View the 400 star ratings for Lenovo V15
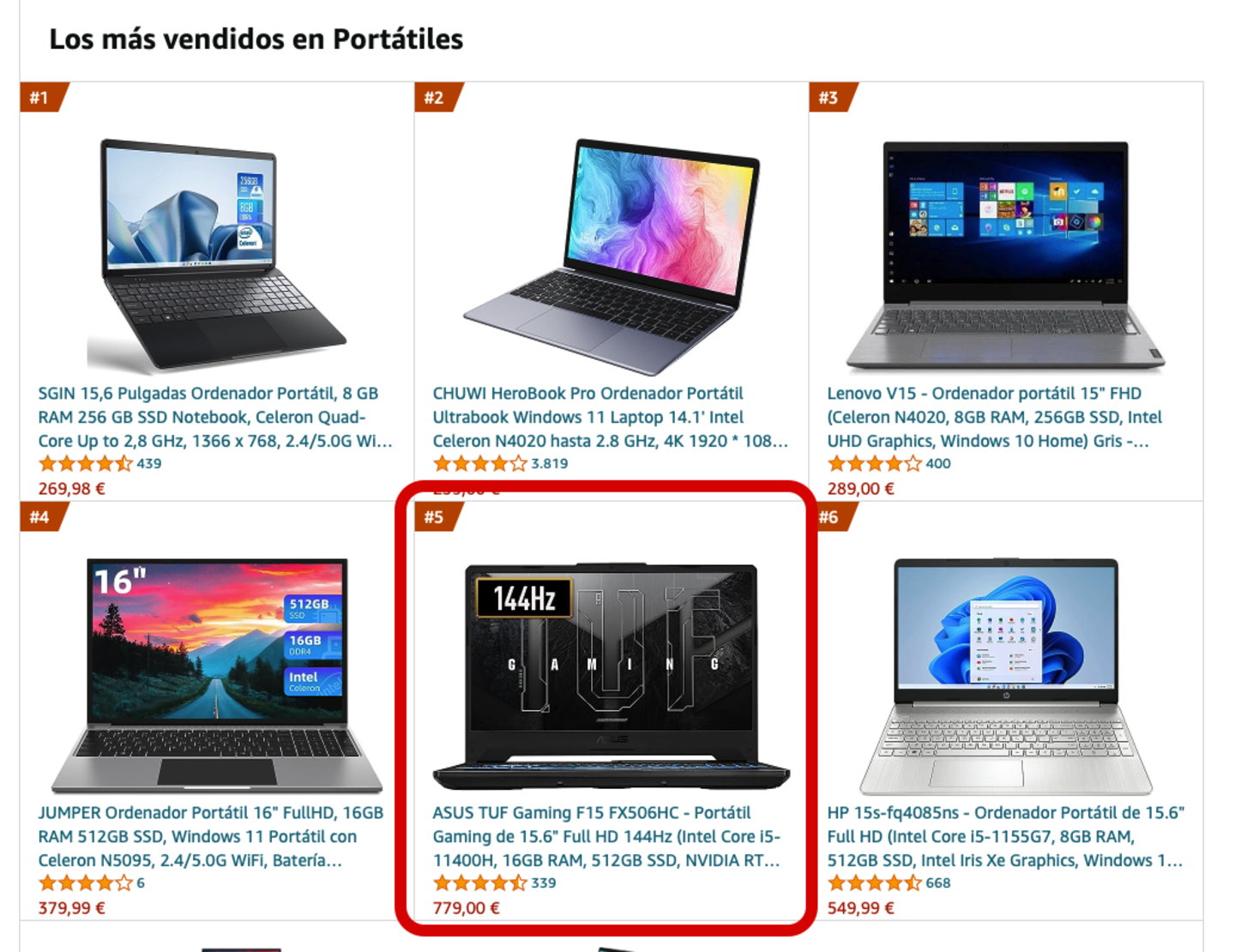The height and width of the screenshot is (952, 1235). 889,464
